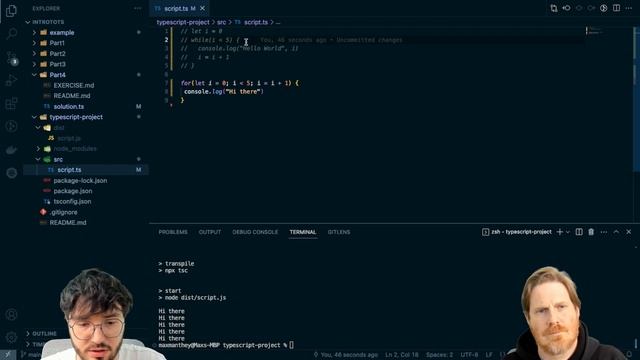Open the Accounts icon in activity bar
This screenshot has width=640, height=360.
coord(11,314)
